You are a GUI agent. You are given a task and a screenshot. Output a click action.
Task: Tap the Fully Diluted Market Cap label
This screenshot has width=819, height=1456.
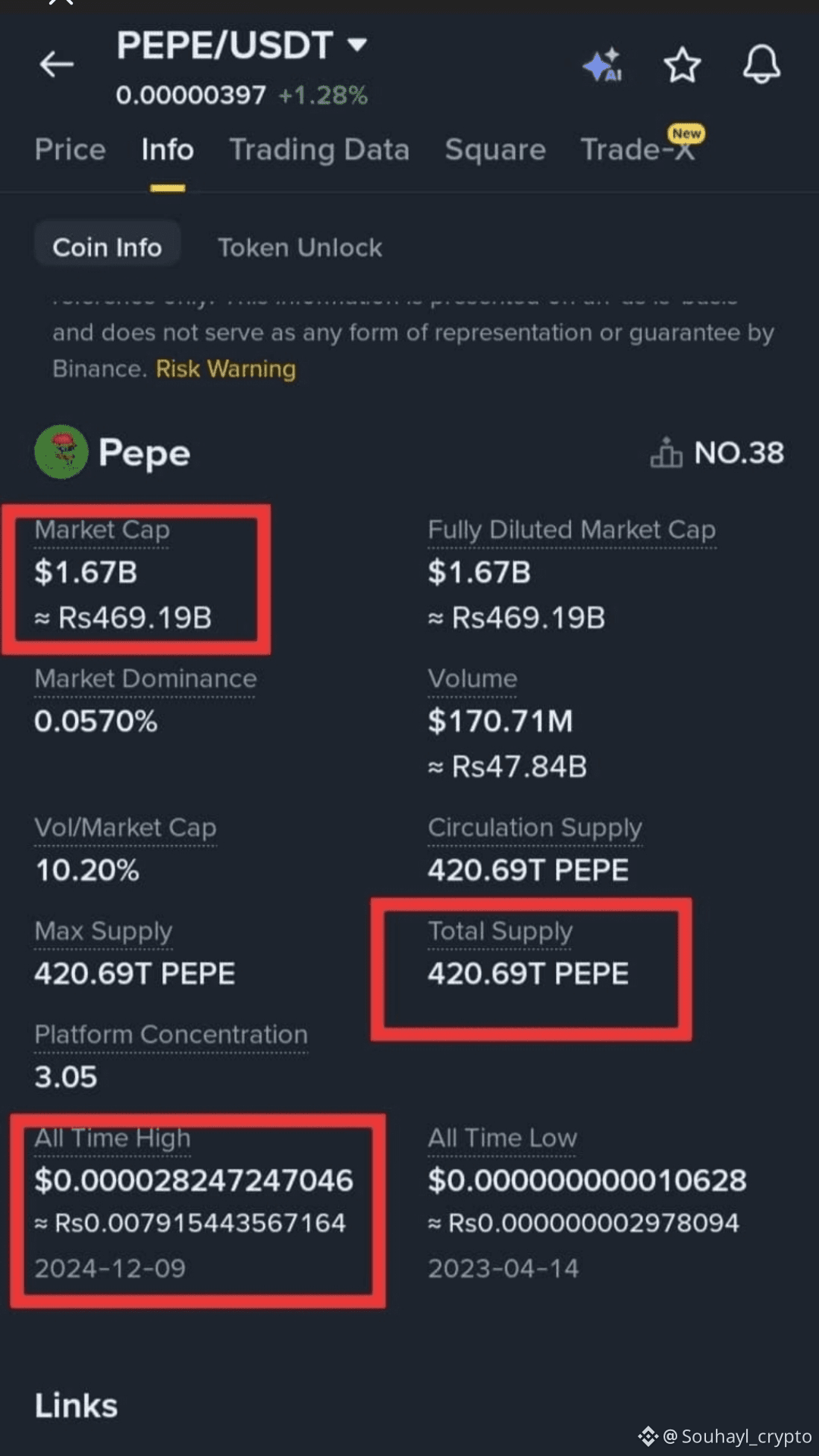point(572,530)
